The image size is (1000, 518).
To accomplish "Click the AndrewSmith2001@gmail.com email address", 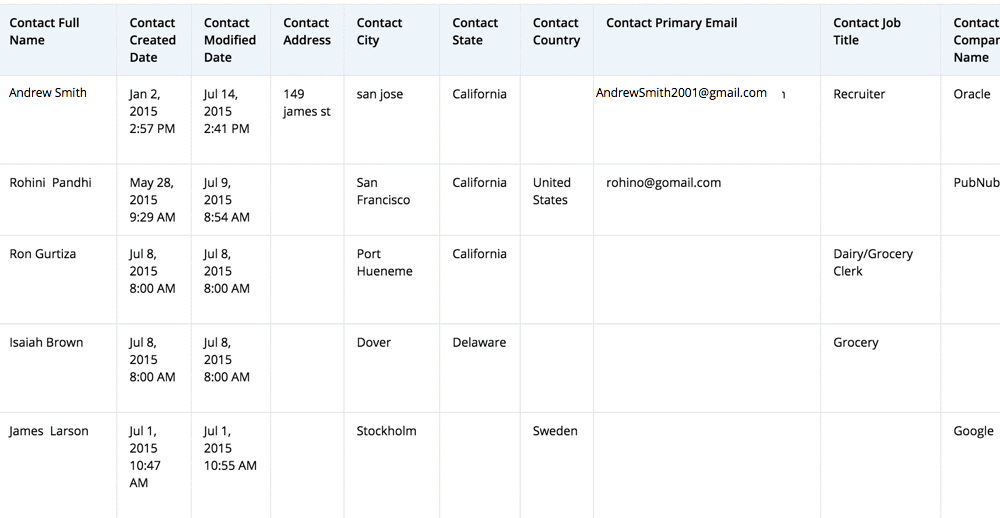I will 681,93.
